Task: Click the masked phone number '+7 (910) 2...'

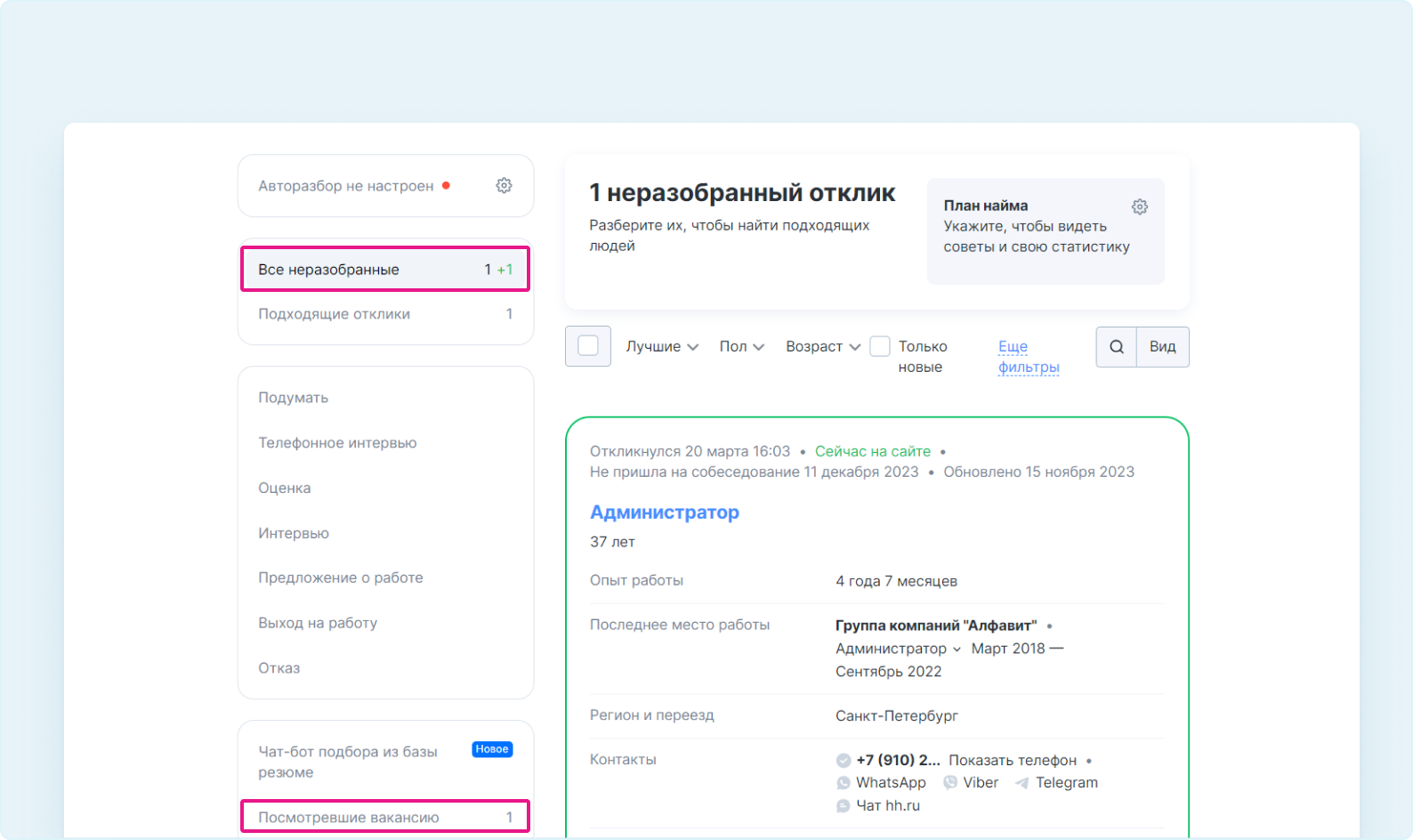Action: (898, 760)
